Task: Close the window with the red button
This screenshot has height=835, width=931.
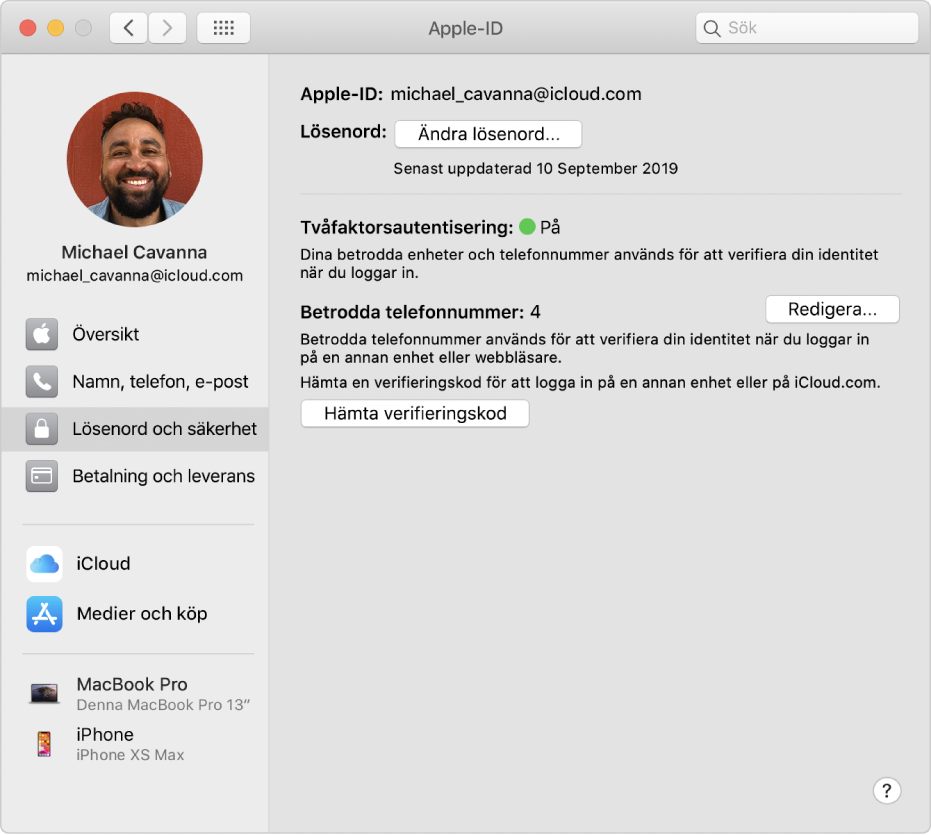Action: point(28,28)
